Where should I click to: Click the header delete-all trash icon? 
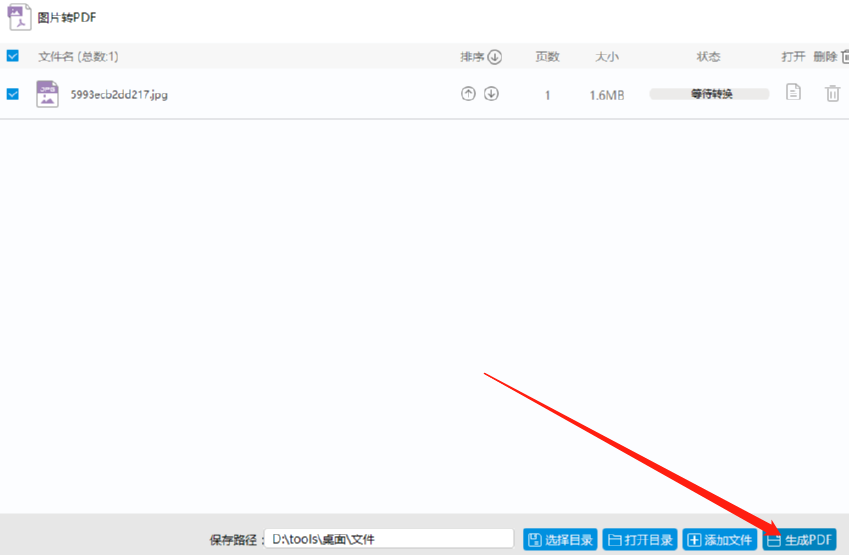pos(845,56)
